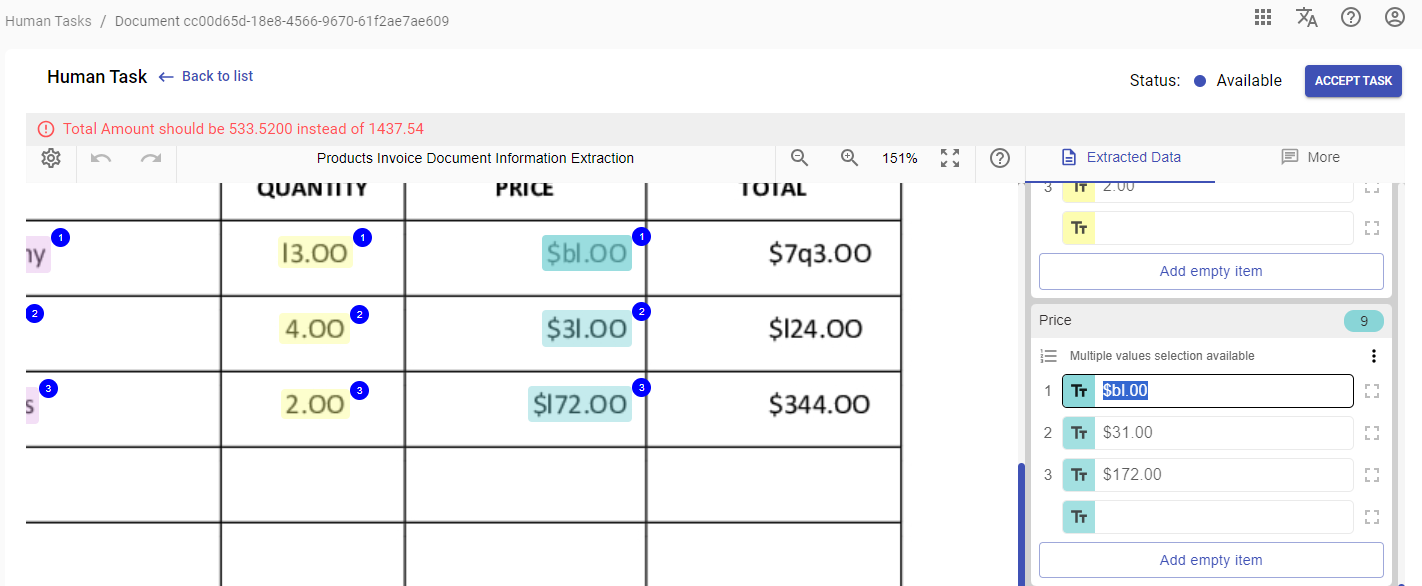Zoom out with the magnifier minus icon
Screen dimensions: 1422x586
[799, 158]
